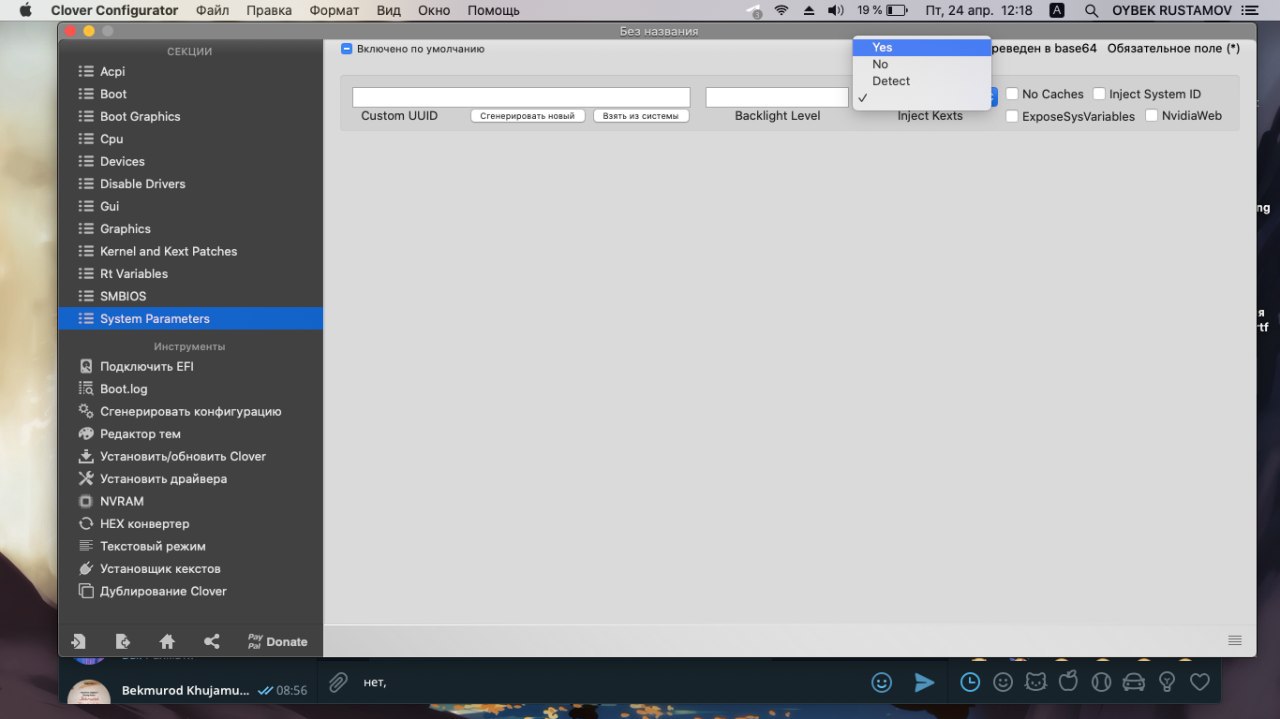
Task: Enable Inject System ID checkbox
Action: pos(1099,94)
